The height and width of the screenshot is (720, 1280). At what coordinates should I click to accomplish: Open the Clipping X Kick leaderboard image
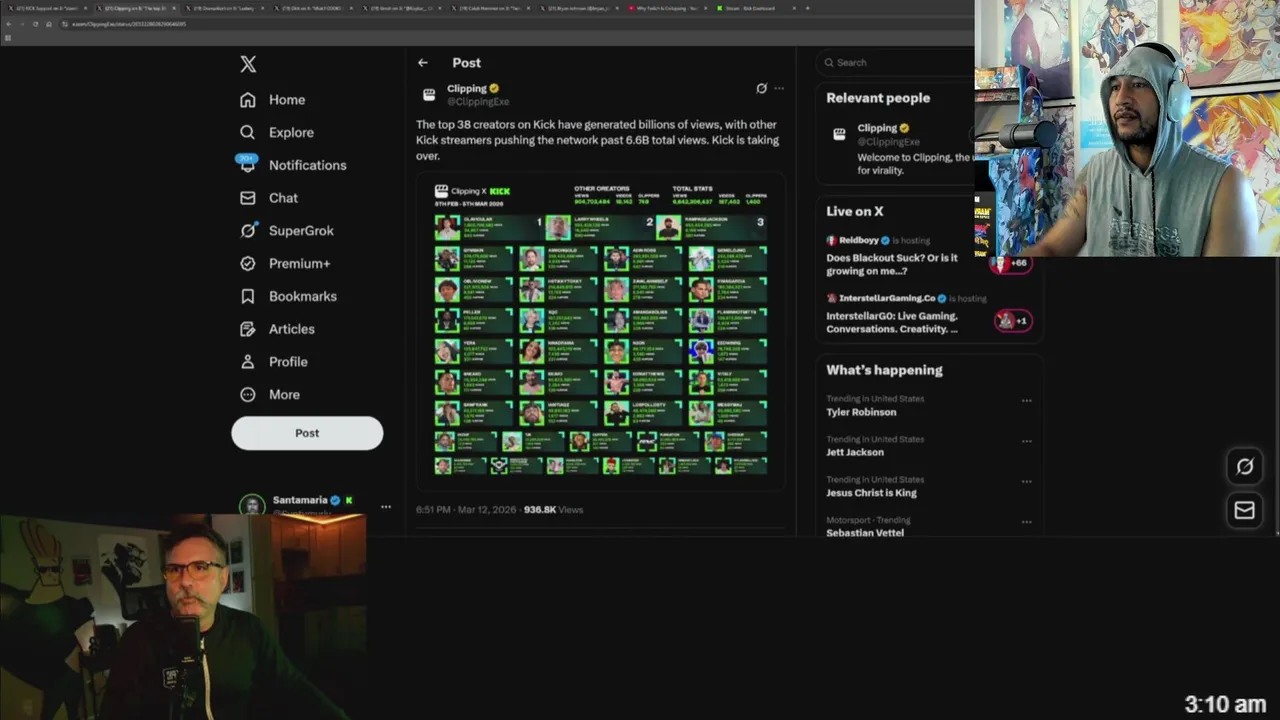[600, 331]
